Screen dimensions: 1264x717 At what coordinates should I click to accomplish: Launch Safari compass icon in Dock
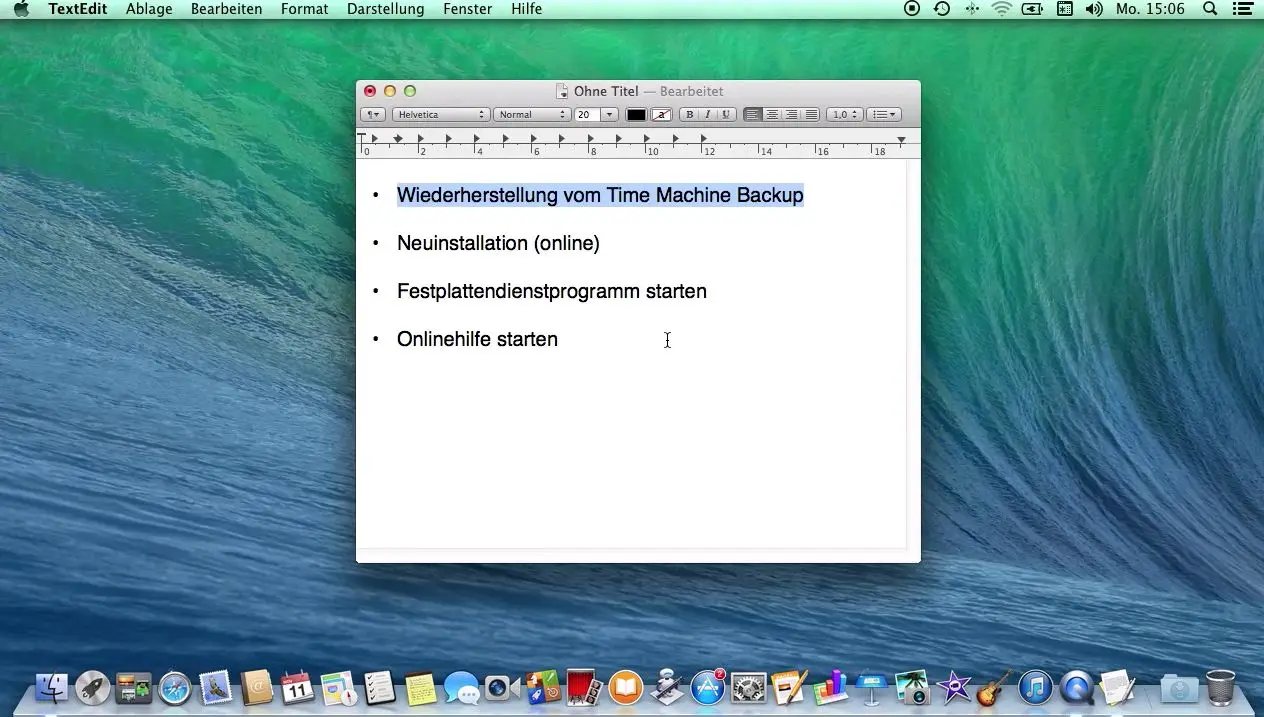[x=174, y=687]
